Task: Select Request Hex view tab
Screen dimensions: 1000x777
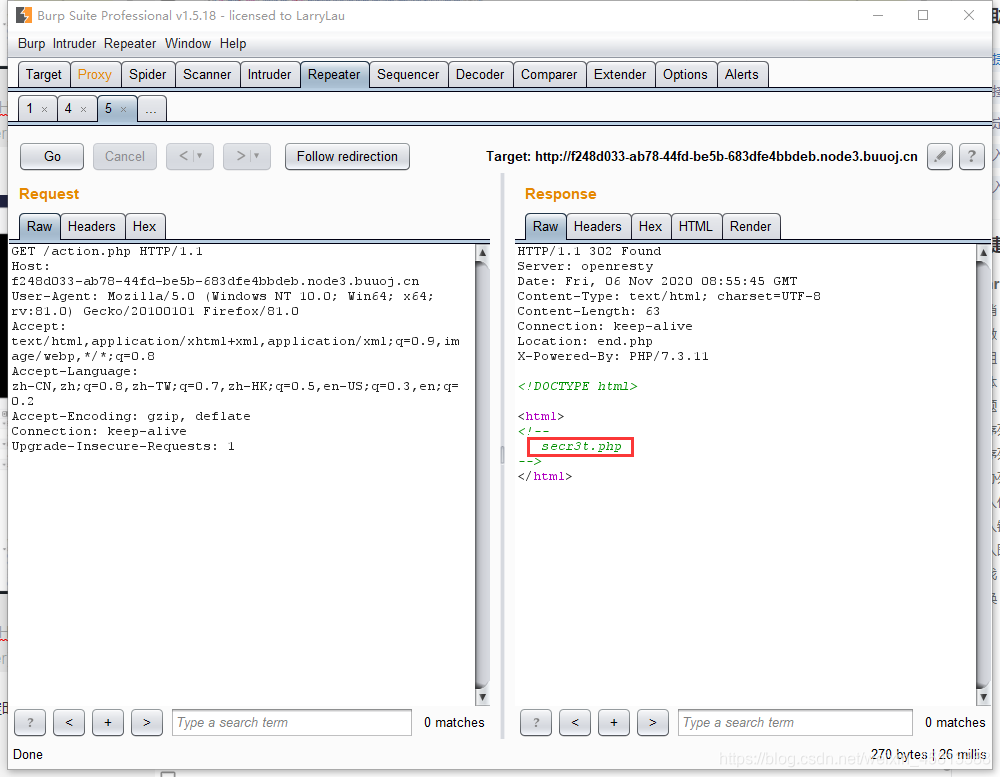Action: 144,226
